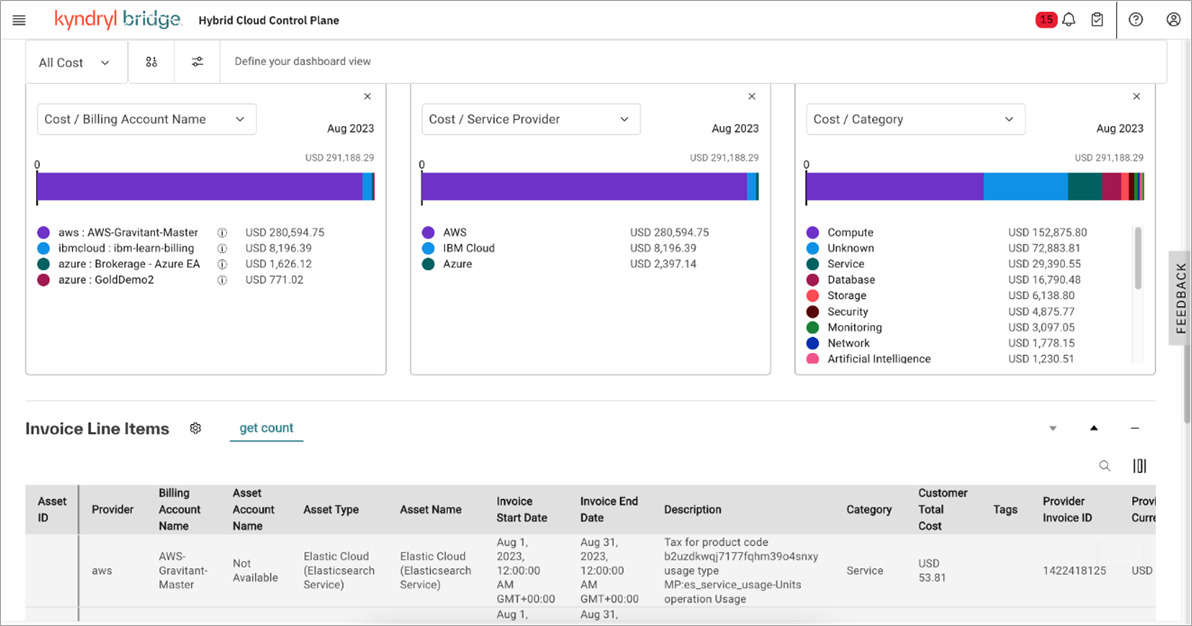Click blue Unknown segment in Category bar
This screenshot has height=626, width=1192.
pyautogui.click(x=1026, y=186)
